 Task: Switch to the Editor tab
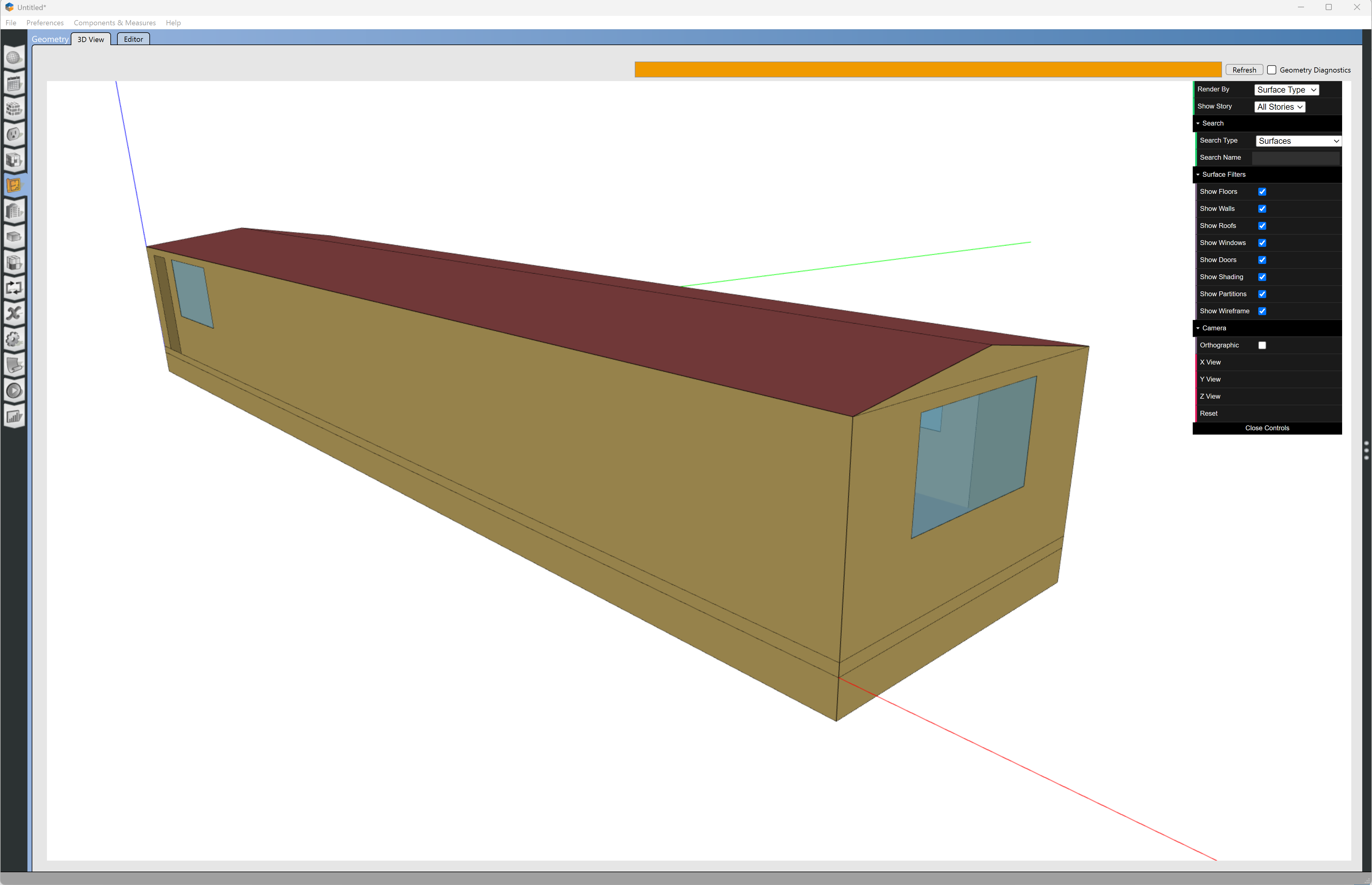(133, 38)
